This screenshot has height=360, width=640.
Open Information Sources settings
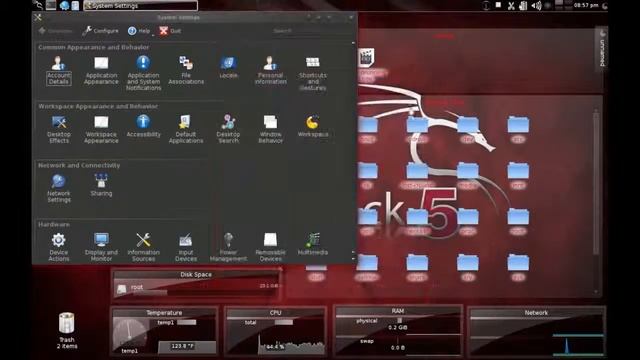pos(143,247)
